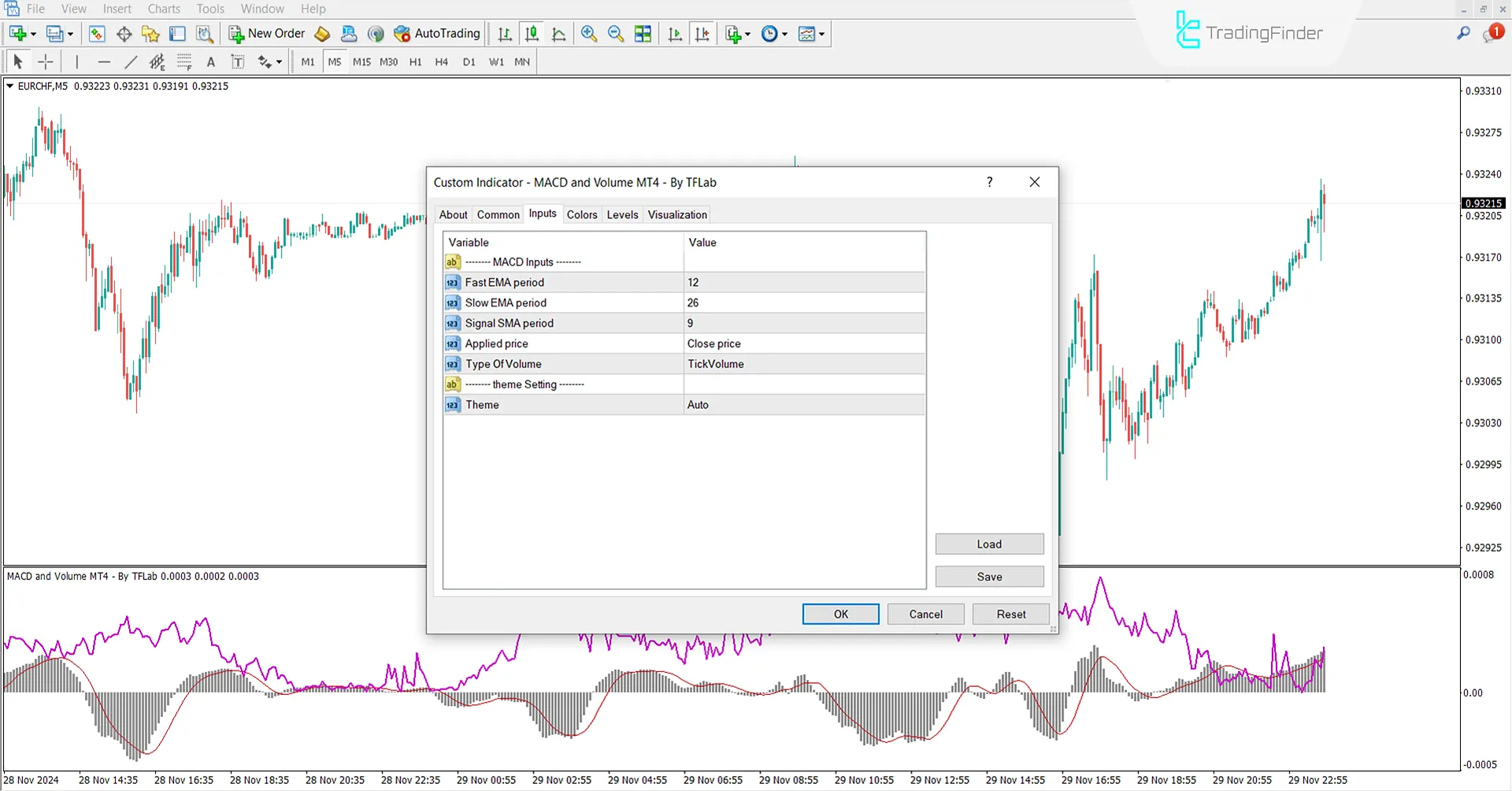Click the New Order button
1512x791 pixels.
point(267,34)
